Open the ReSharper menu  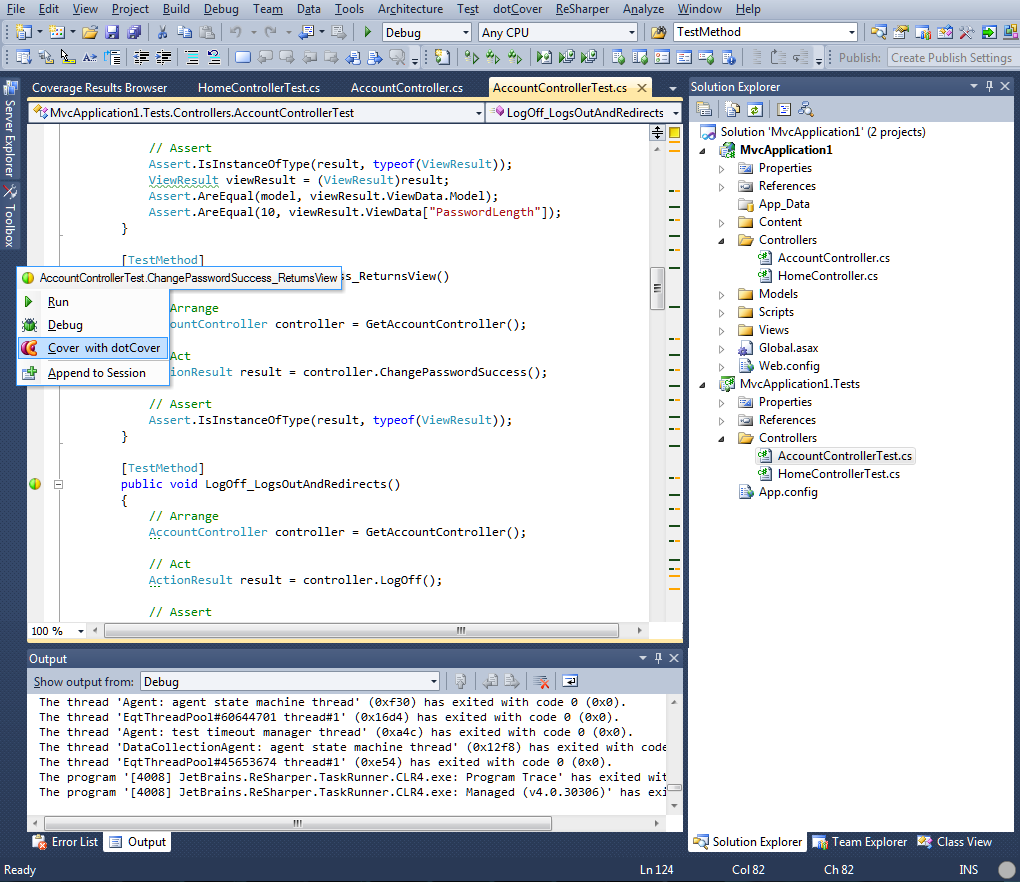pyautogui.click(x=582, y=9)
